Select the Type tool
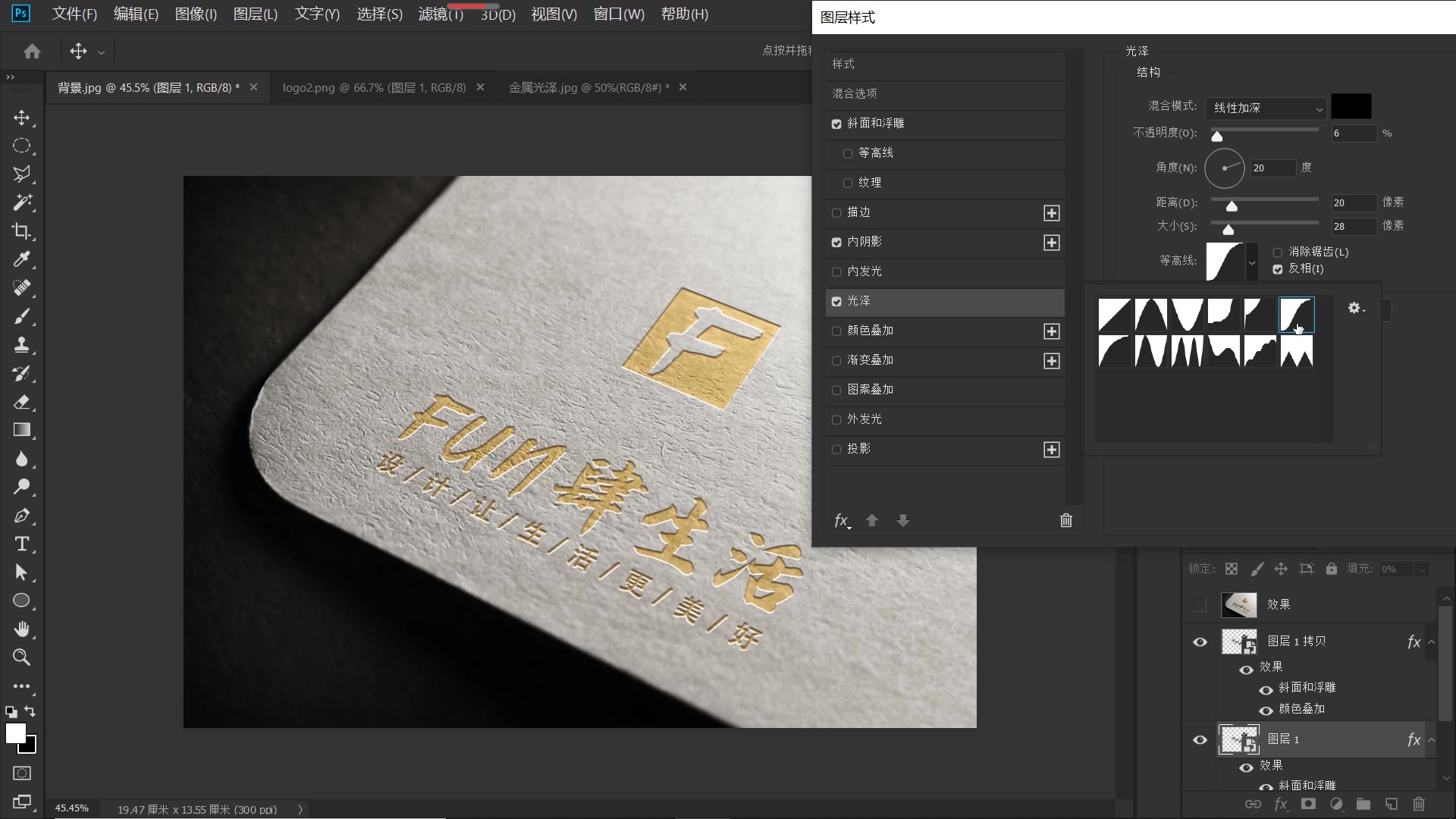Image resolution: width=1456 pixels, height=819 pixels. (22, 544)
